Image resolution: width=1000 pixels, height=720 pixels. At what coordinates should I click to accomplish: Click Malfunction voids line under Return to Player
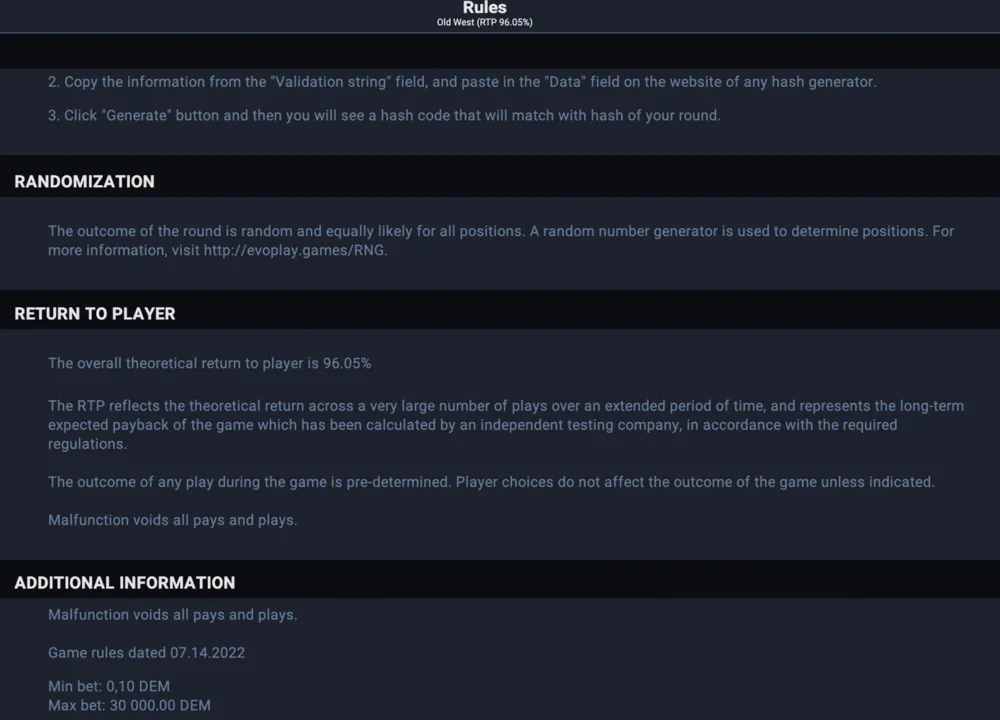point(173,520)
